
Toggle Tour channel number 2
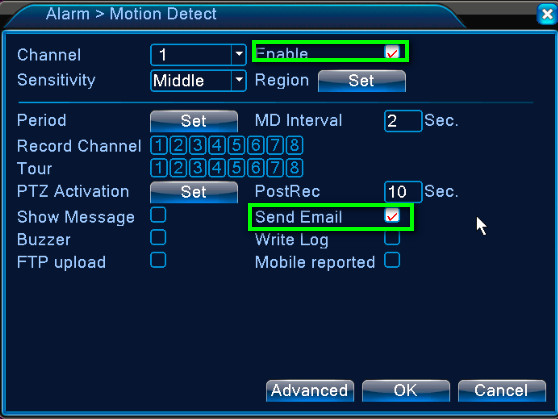178,168
